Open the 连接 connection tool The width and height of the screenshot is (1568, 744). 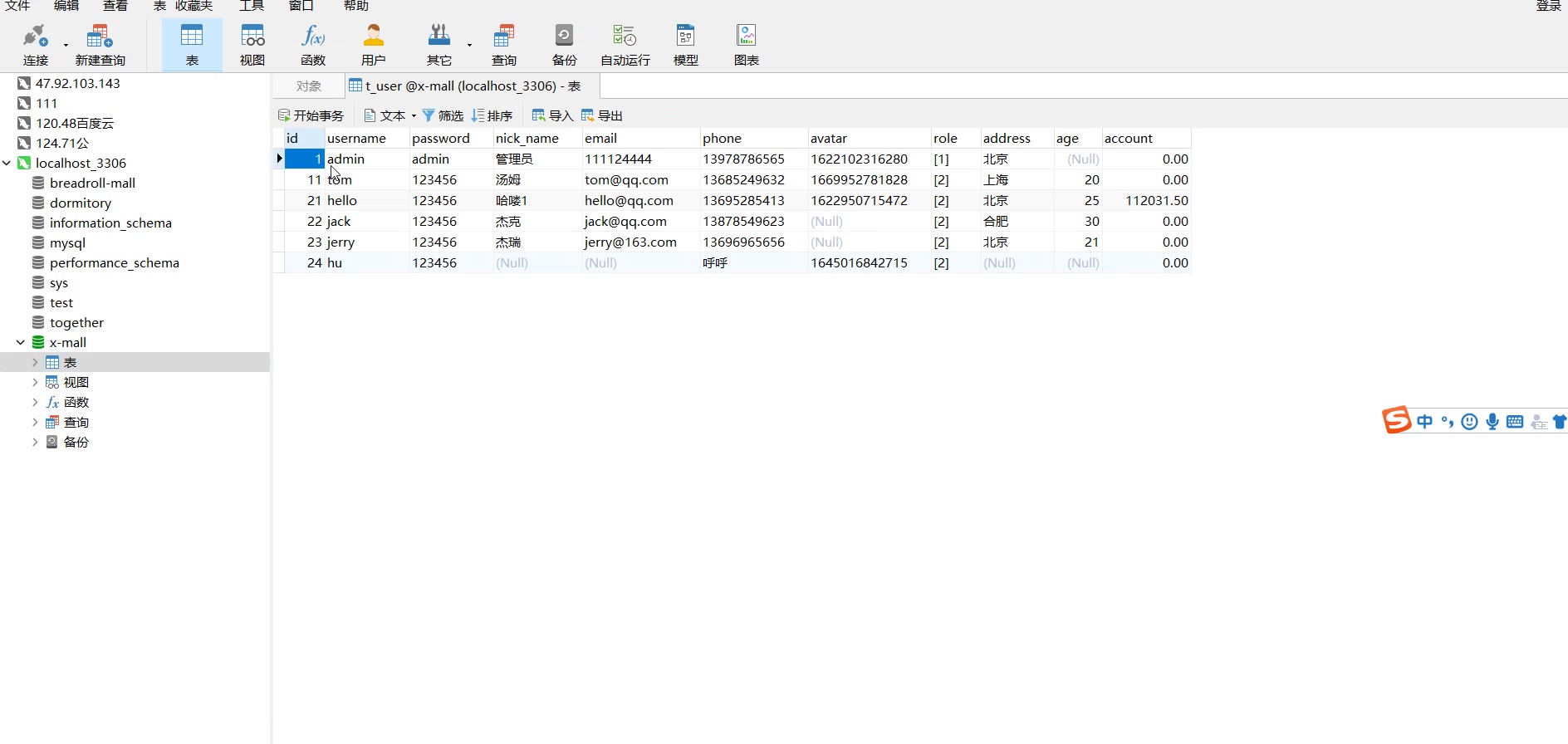pyautogui.click(x=35, y=43)
